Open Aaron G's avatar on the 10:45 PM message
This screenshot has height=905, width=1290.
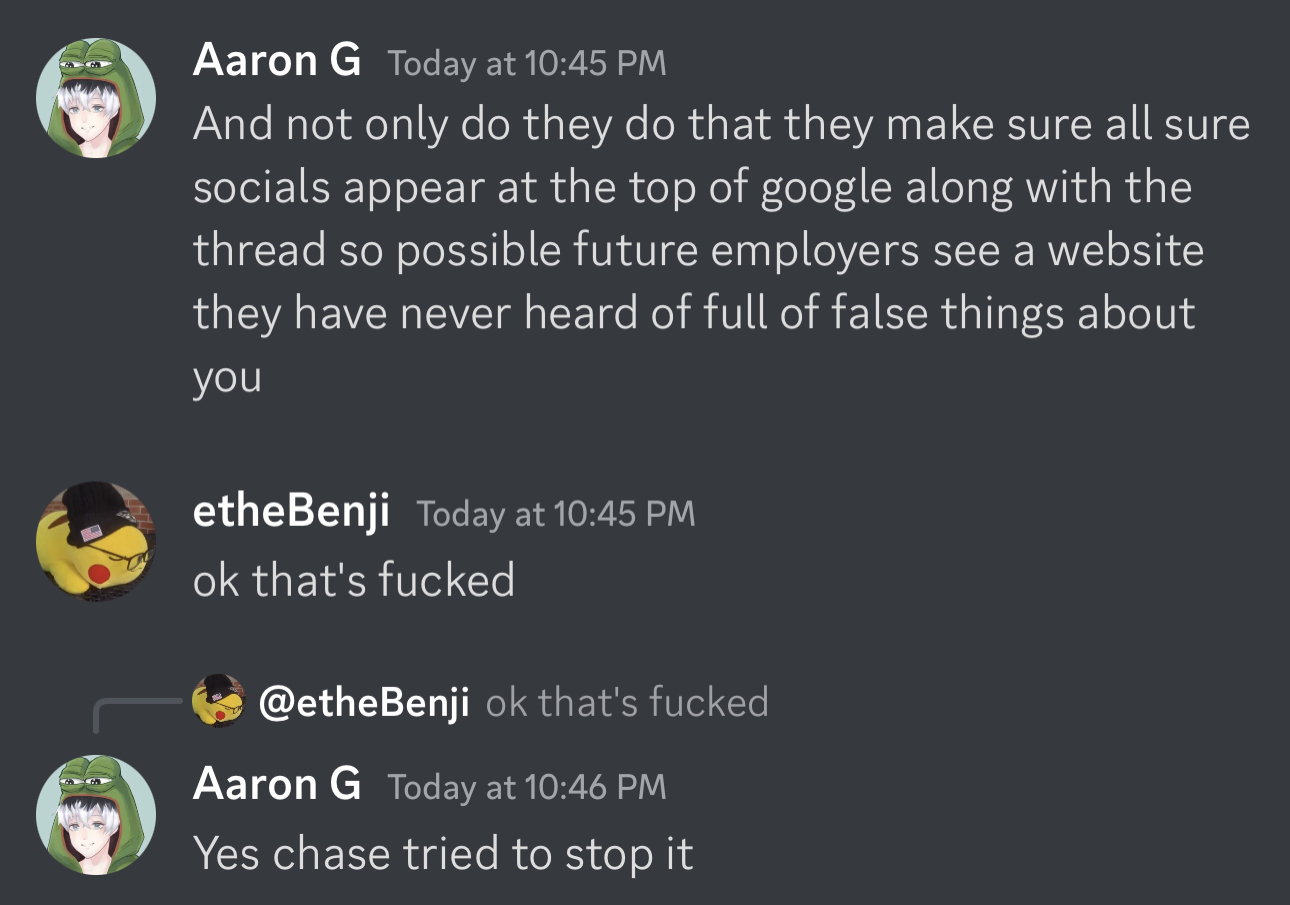(96, 98)
